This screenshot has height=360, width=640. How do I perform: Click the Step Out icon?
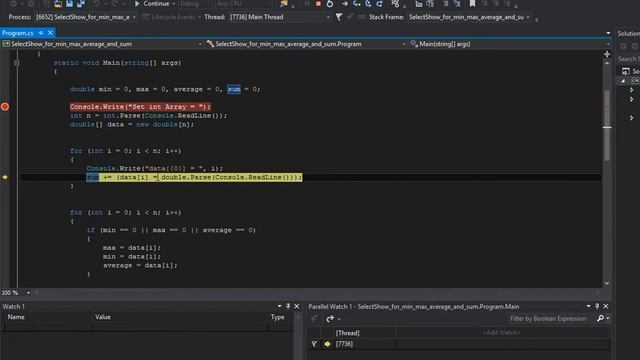tap(379, 4)
